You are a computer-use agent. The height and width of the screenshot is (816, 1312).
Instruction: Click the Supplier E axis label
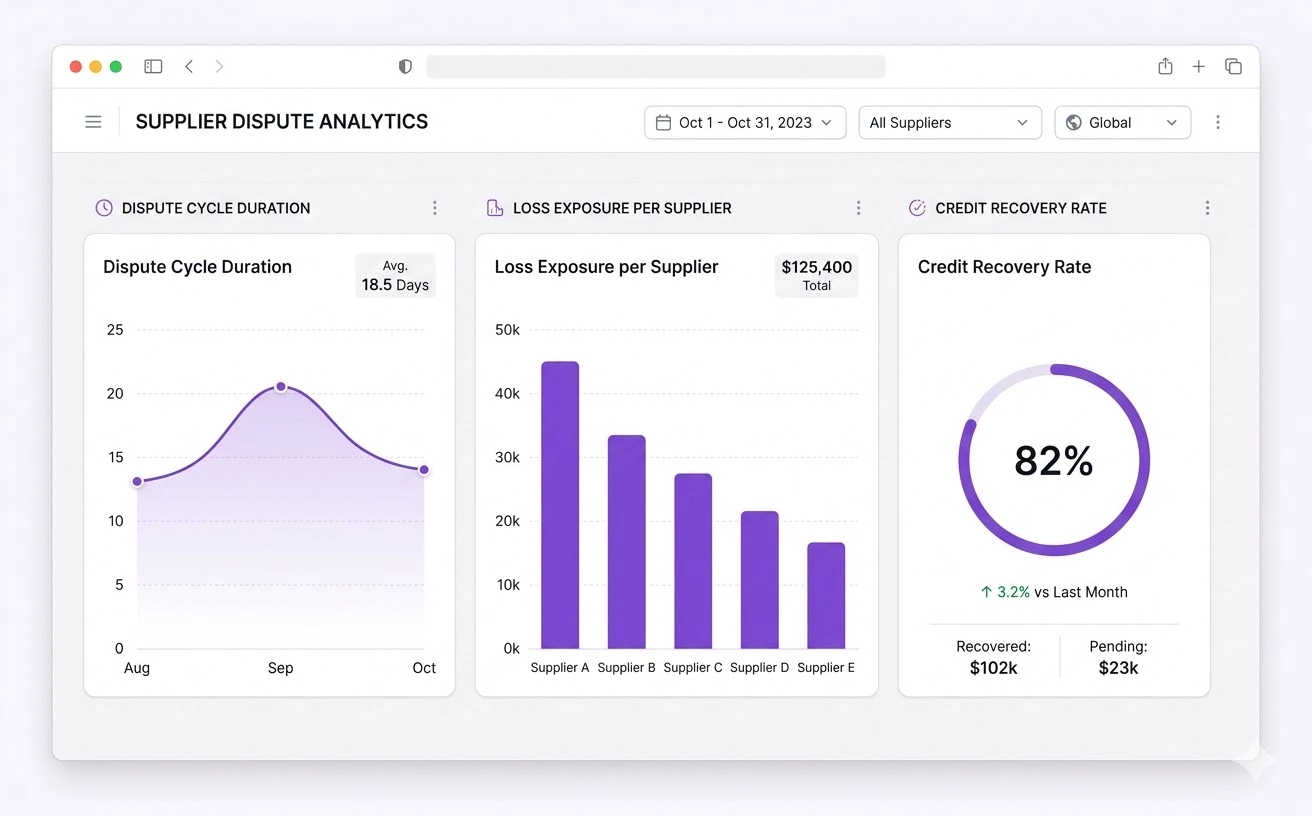826,668
